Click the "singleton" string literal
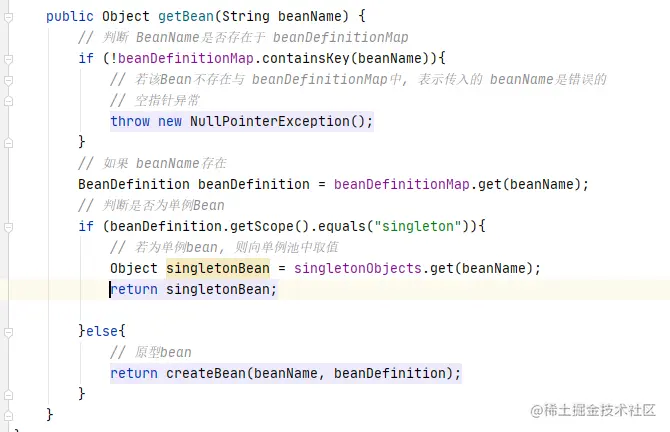Image resolution: width=670 pixels, height=432 pixels. [x=420, y=226]
